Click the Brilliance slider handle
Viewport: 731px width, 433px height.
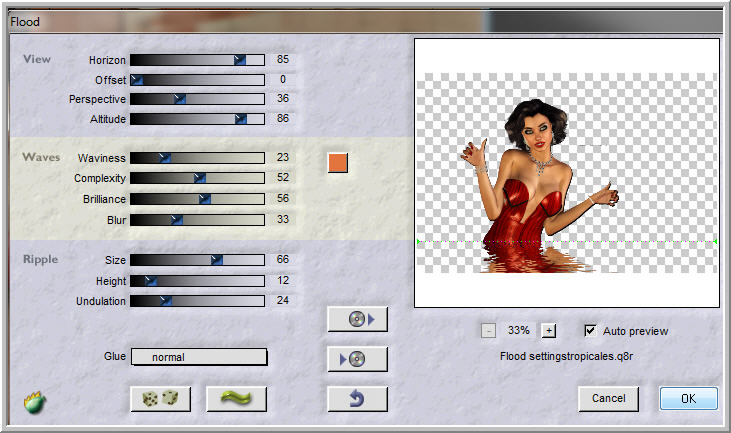205,199
